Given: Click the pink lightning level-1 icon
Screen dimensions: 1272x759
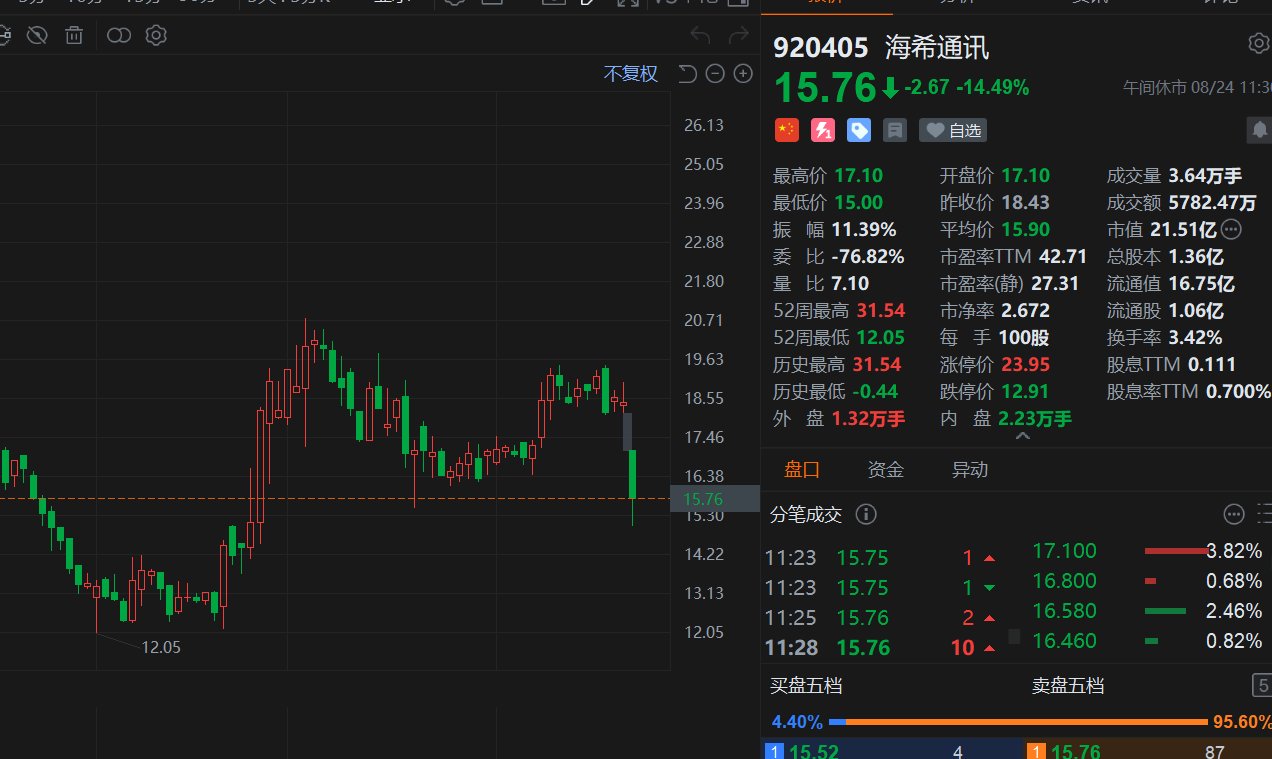Looking at the screenshot, I should (822, 129).
